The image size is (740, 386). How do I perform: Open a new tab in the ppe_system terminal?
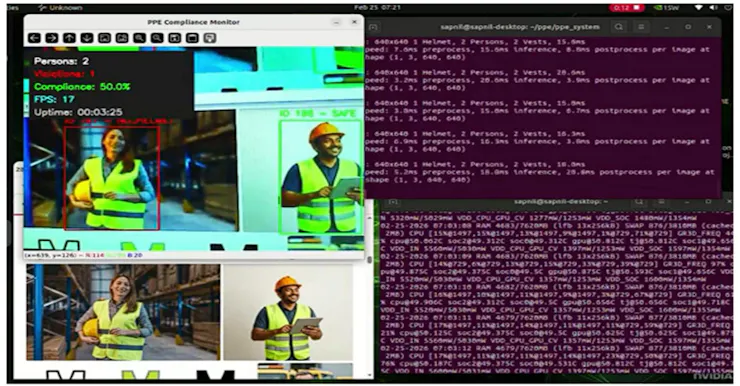click(373, 27)
